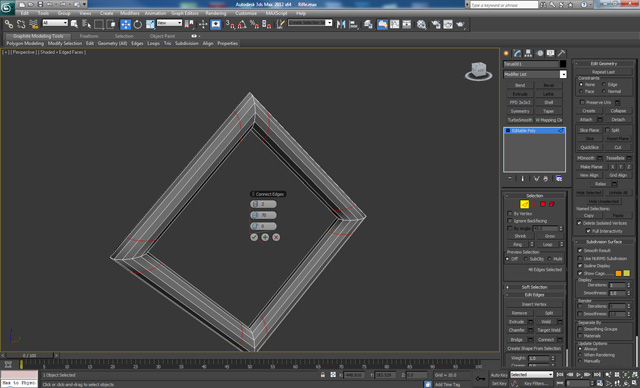Toggle the Angle Snap button
The height and width of the screenshot is (388, 640).
pos(242,24)
